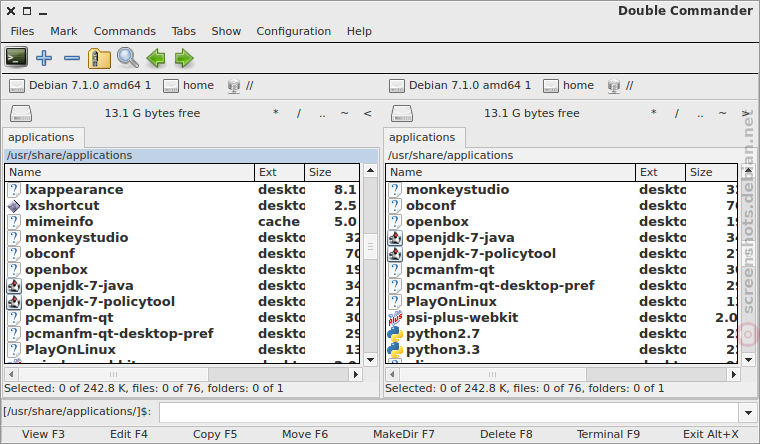The height and width of the screenshot is (444, 760).
Task: Click the green right arrow toolbar icon
Action: click(x=184, y=58)
